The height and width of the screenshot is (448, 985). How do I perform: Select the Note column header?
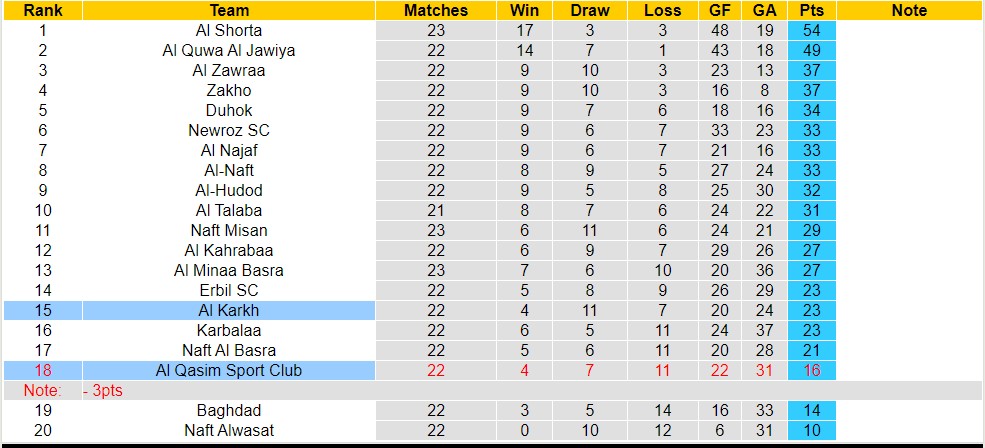(908, 10)
